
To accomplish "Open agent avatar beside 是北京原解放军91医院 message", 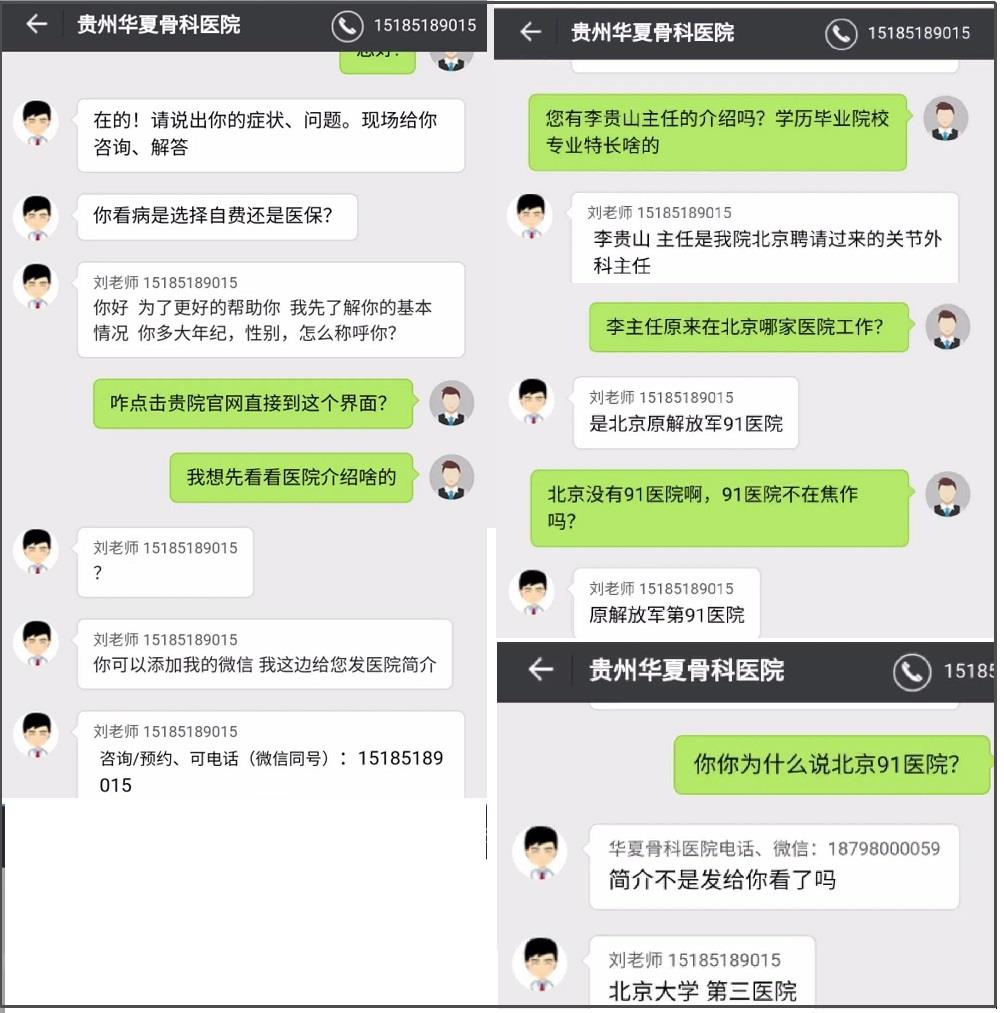I will tap(532, 401).
